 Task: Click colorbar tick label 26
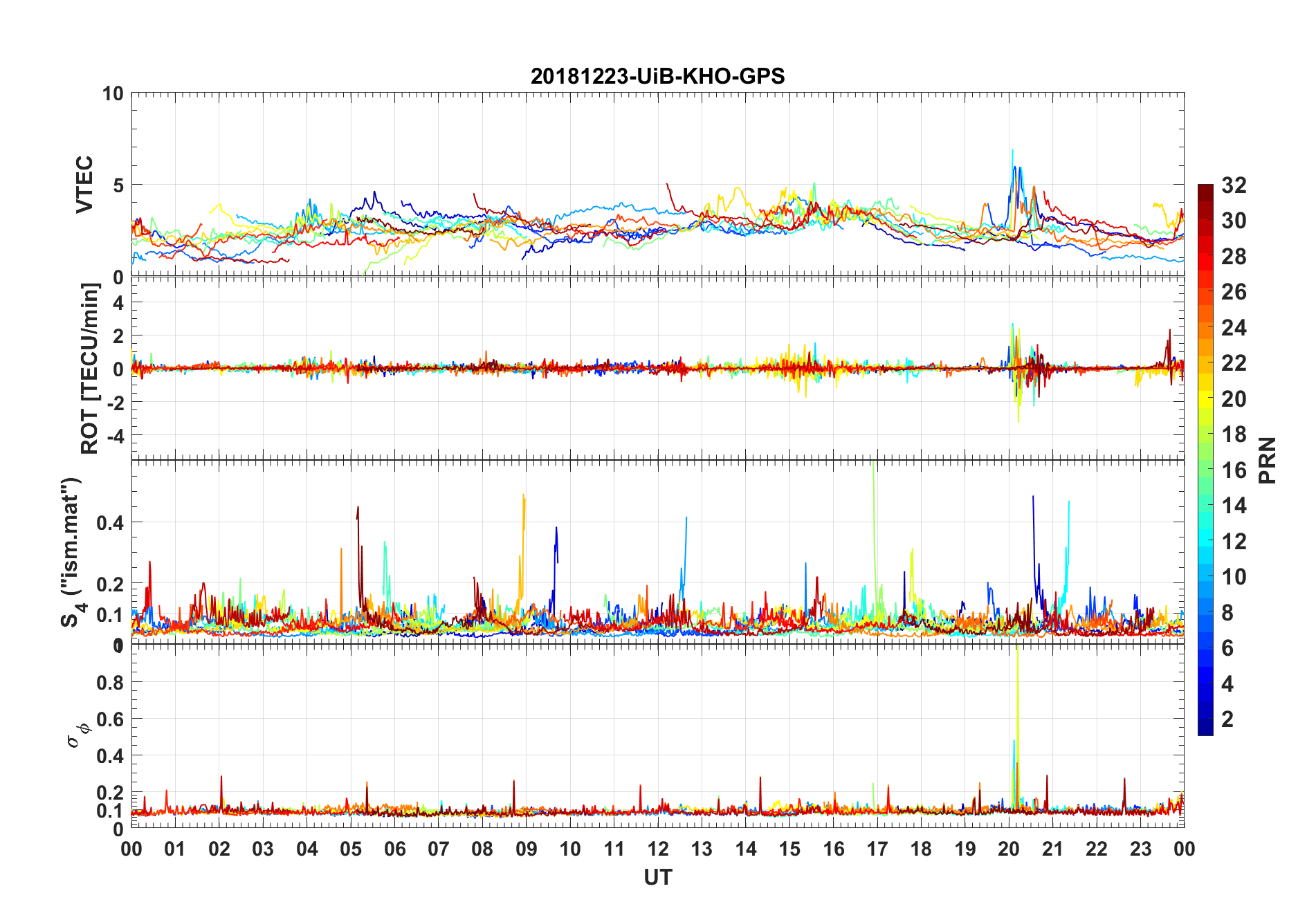1234,292
